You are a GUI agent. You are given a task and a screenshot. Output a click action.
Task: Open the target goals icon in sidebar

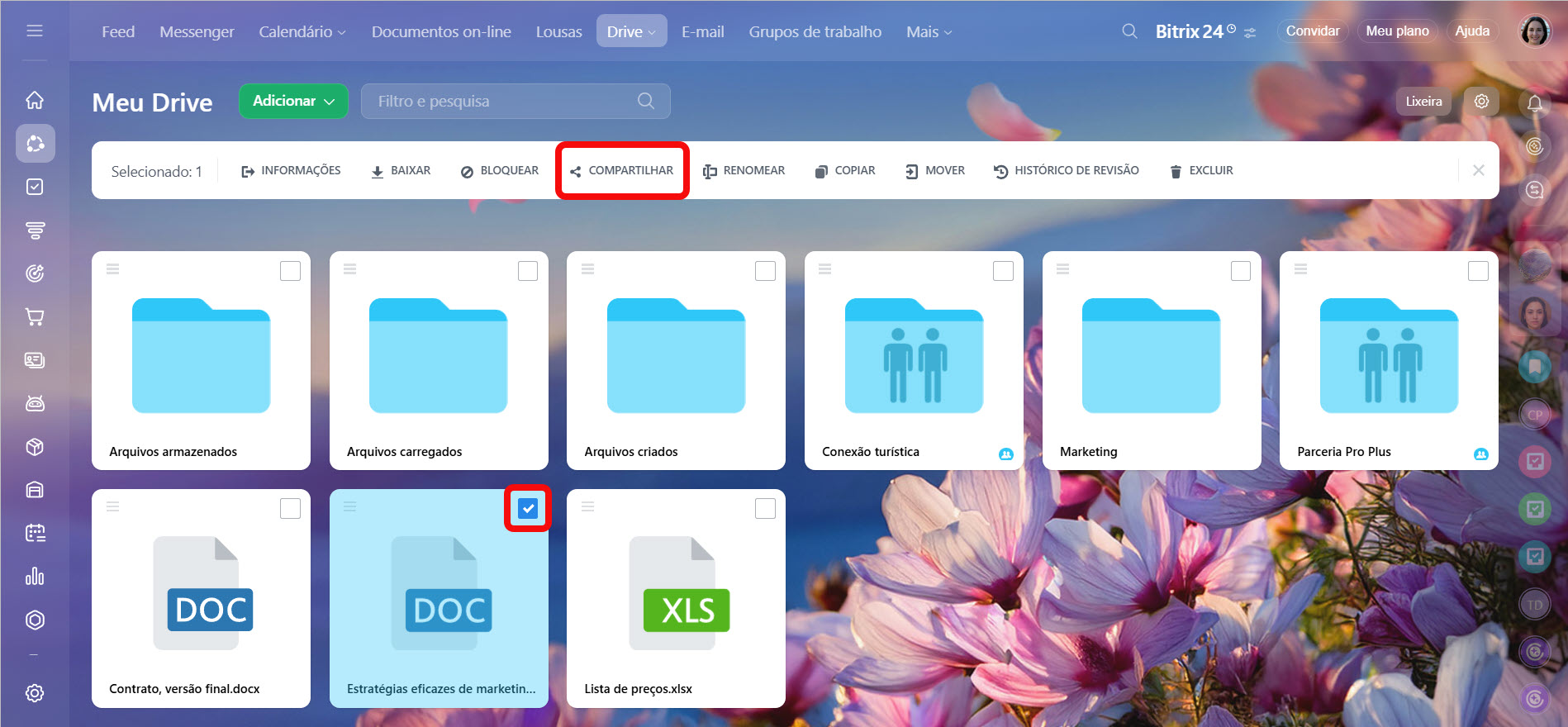coord(35,273)
